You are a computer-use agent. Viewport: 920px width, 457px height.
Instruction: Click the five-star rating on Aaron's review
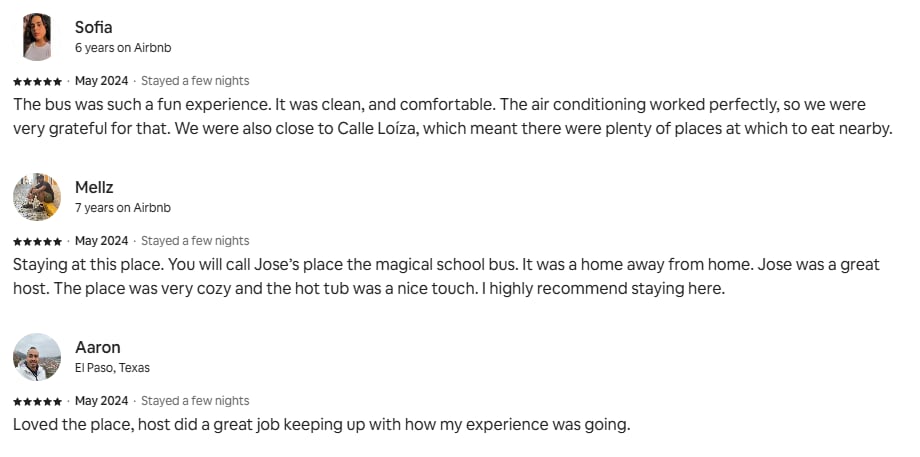(37, 401)
